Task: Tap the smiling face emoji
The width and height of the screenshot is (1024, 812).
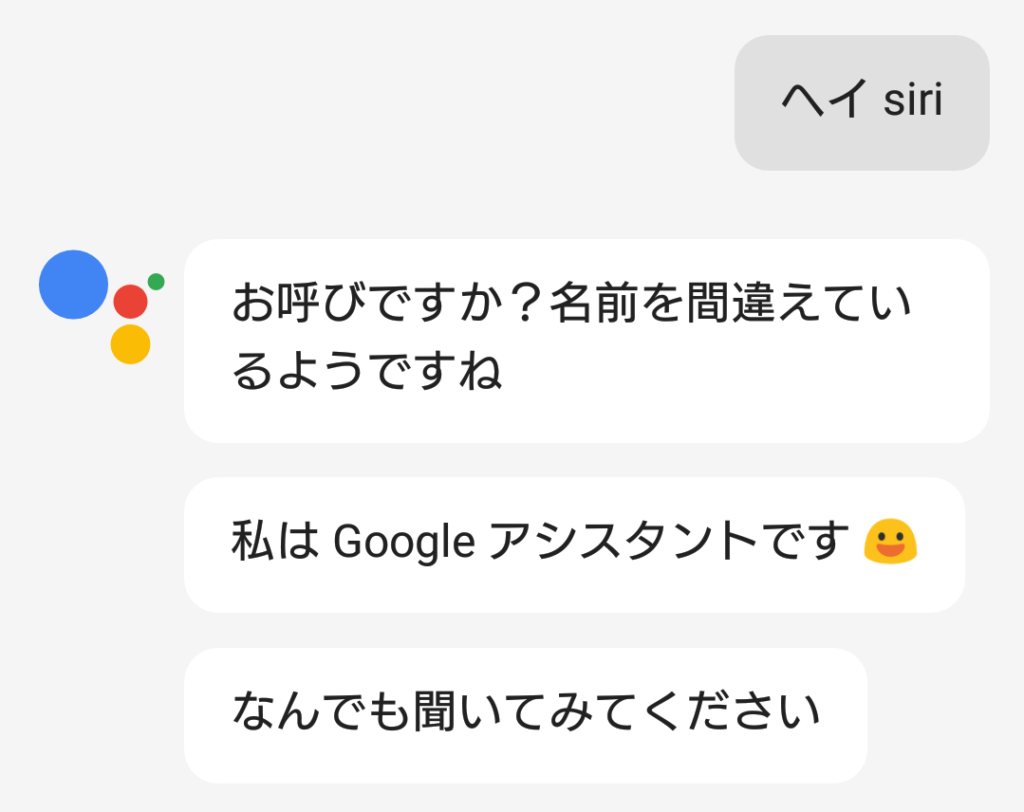Action: (889, 543)
